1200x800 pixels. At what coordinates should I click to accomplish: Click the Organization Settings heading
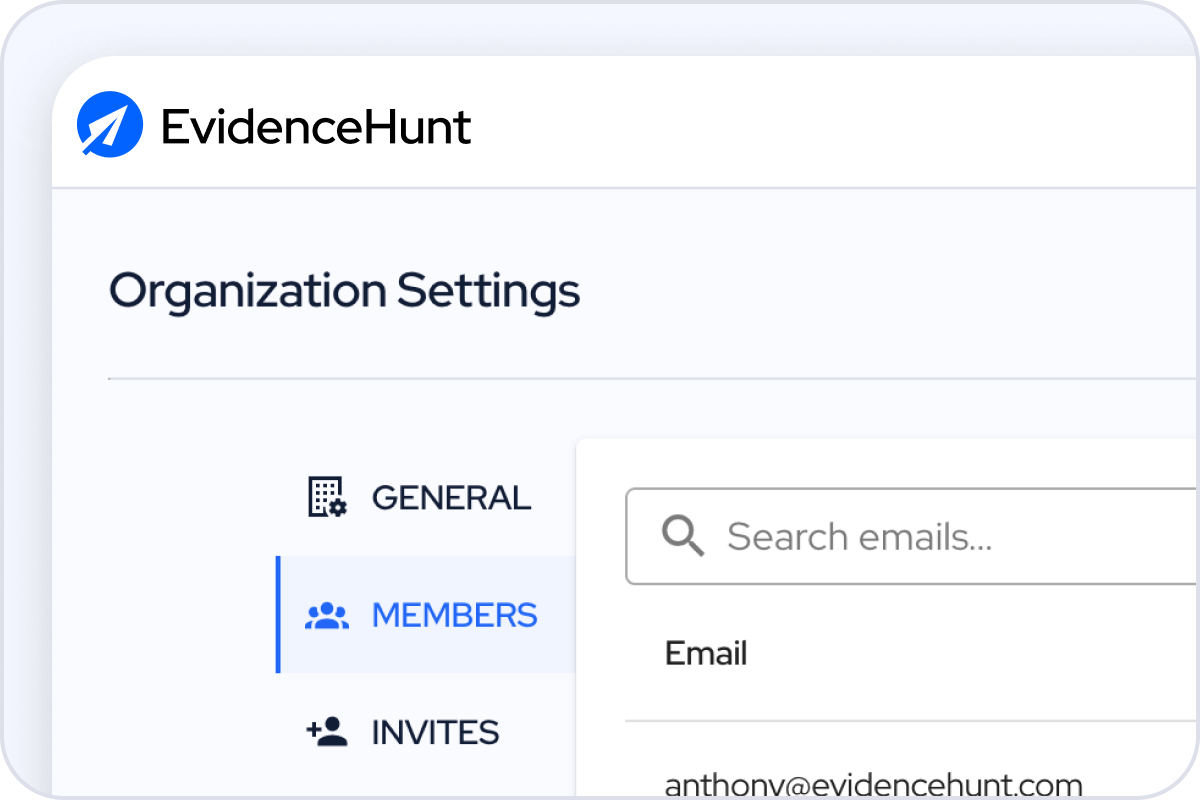point(345,291)
